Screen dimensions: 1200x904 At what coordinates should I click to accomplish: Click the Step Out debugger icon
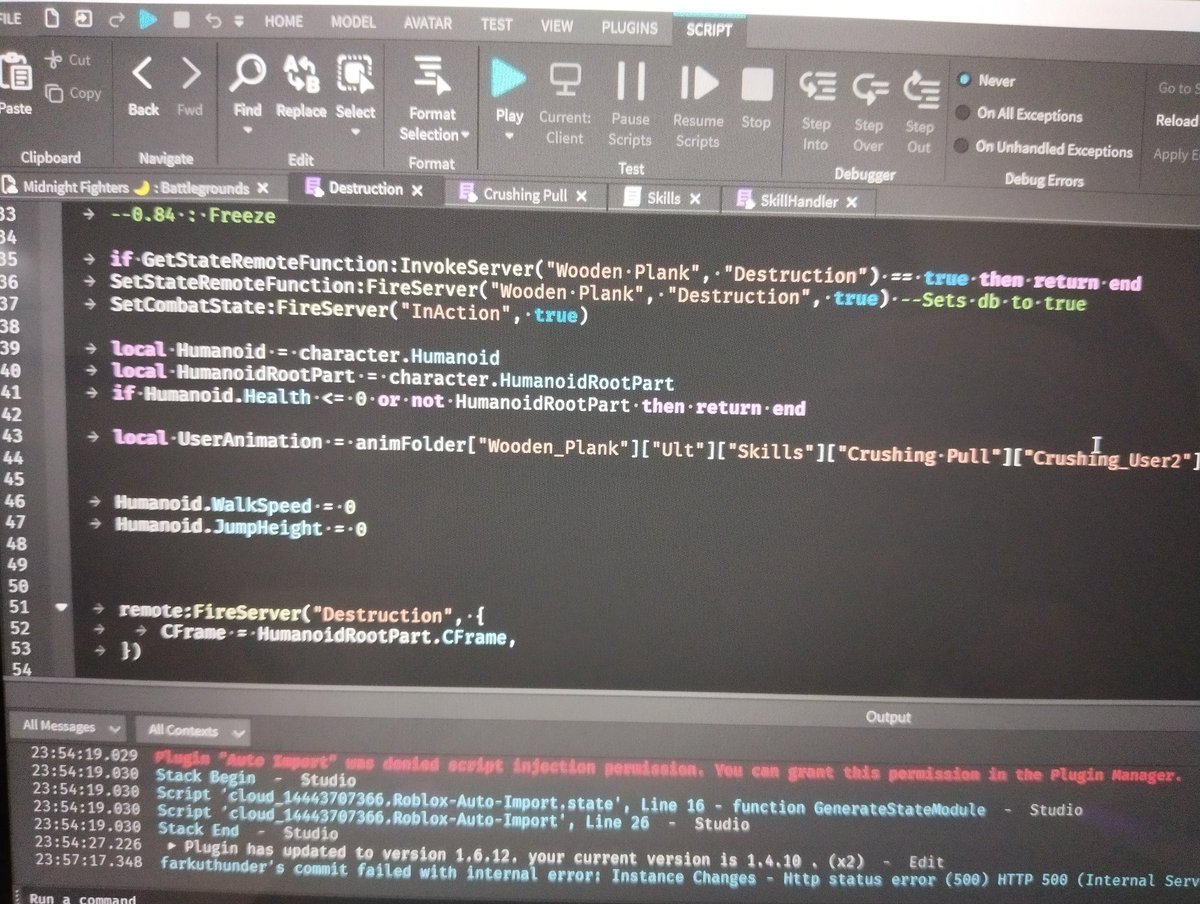coord(919,91)
